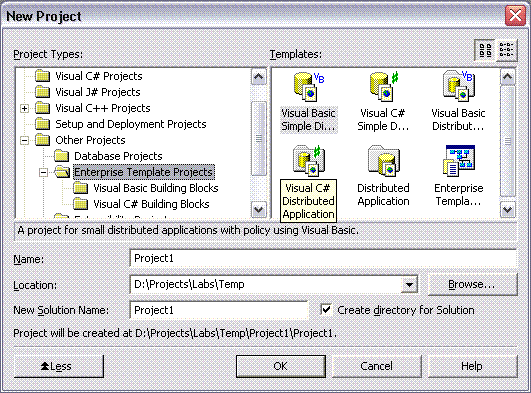The height and width of the screenshot is (393, 531).
Task: Click 'Enterprise Templa...' template caption
Action: [459, 194]
